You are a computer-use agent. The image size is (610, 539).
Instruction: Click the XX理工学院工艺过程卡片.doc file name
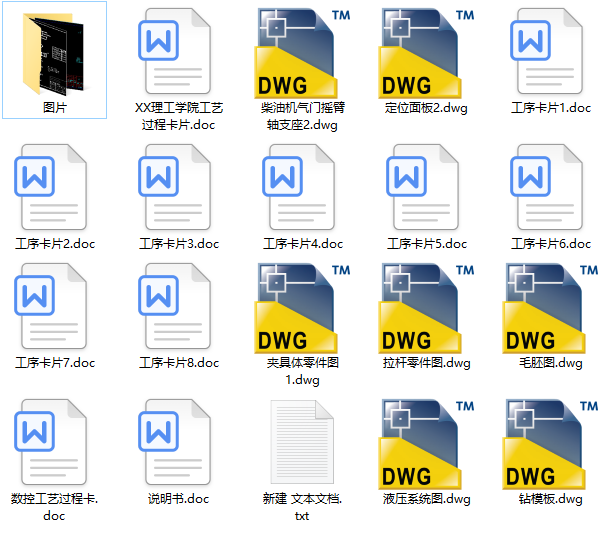click(x=179, y=116)
